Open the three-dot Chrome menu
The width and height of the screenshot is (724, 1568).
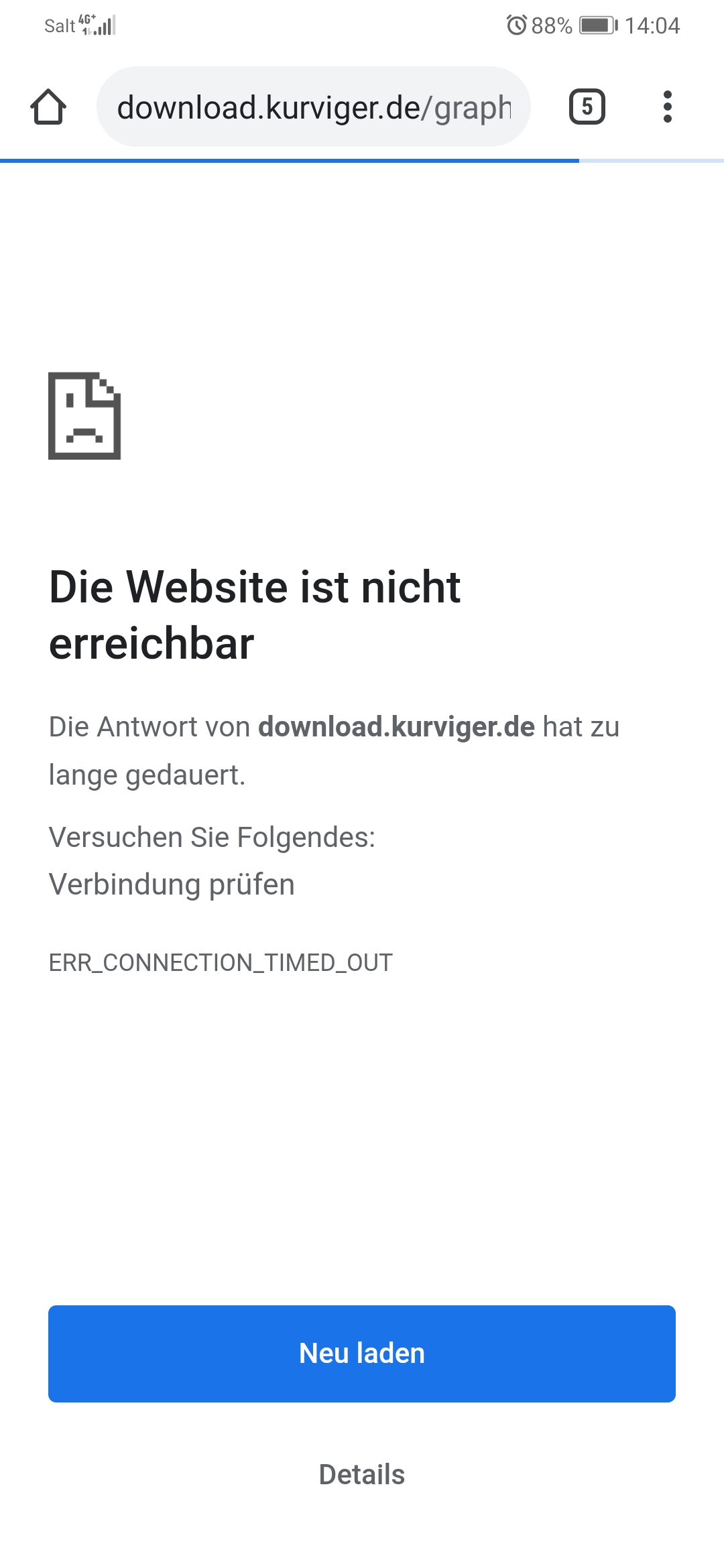667,107
